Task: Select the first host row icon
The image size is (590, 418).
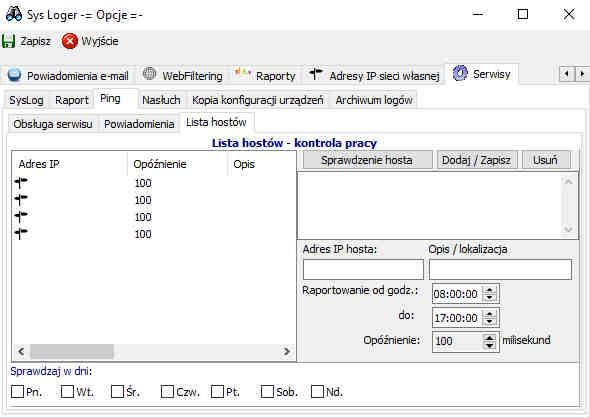Action: (x=21, y=183)
